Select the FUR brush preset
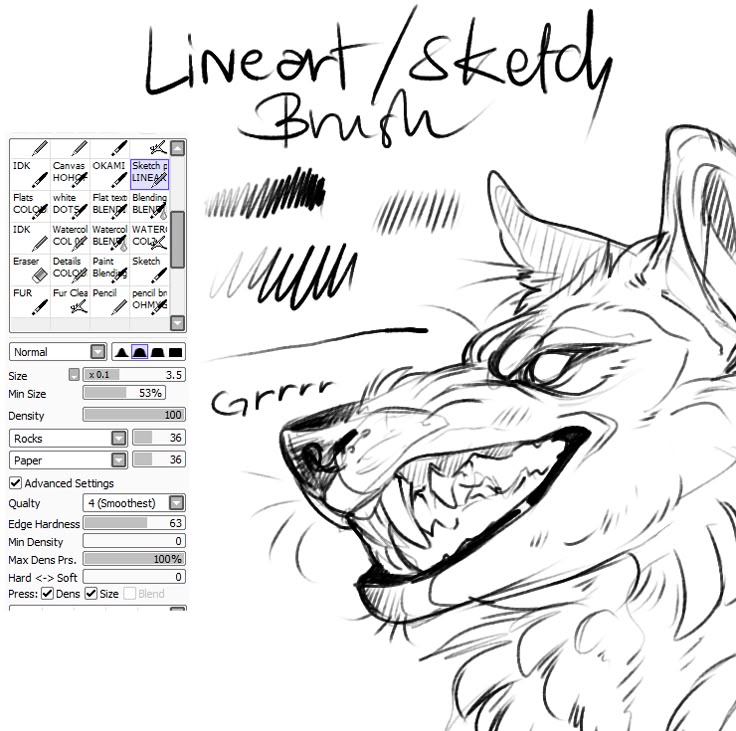This screenshot has width=736, height=731. click(x=30, y=301)
